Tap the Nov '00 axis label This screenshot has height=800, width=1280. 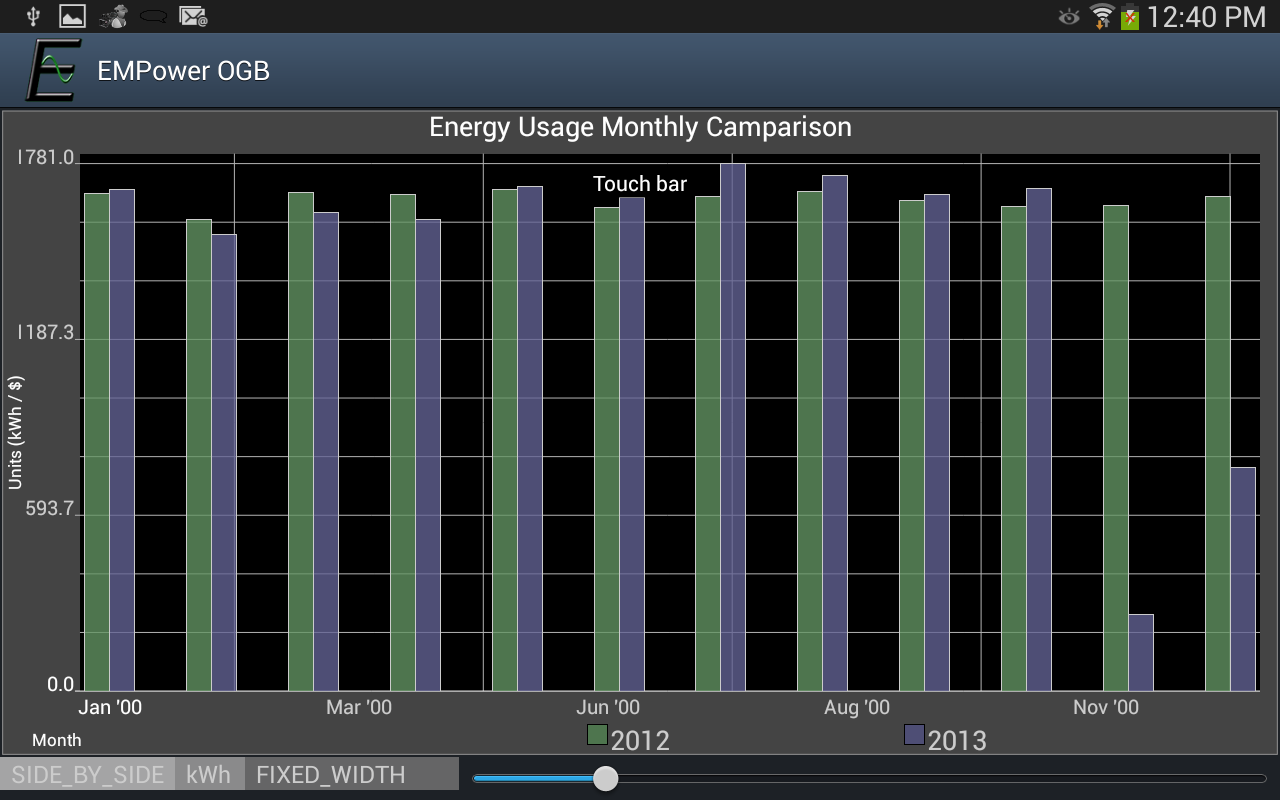click(1106, 708)
